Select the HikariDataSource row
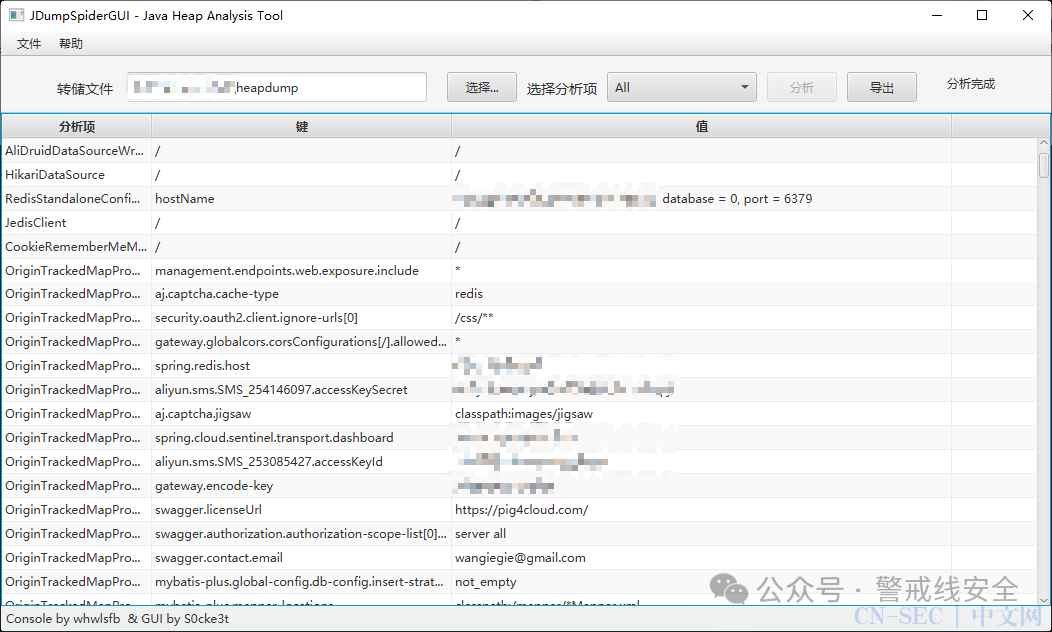1052x632 pixels. [x=520, y=174]
